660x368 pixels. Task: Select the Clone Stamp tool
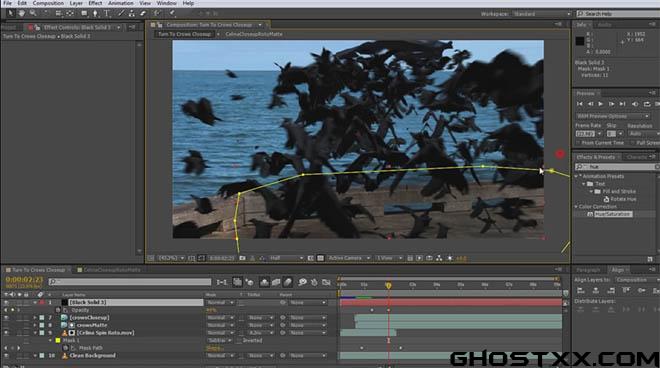132,13
